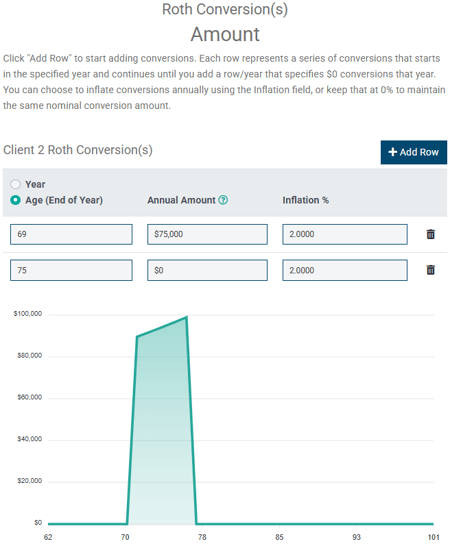Click the Inflation % column header

point(305,200)
